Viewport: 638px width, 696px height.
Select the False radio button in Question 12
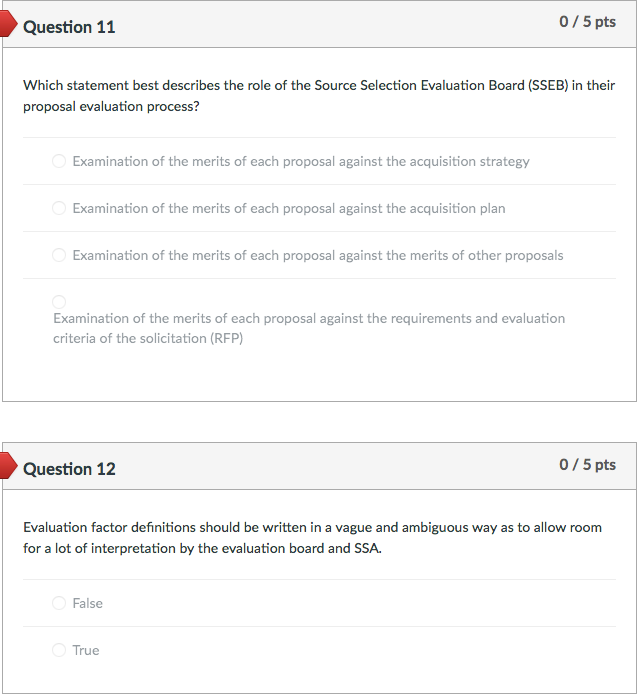[x=59, y=603]
